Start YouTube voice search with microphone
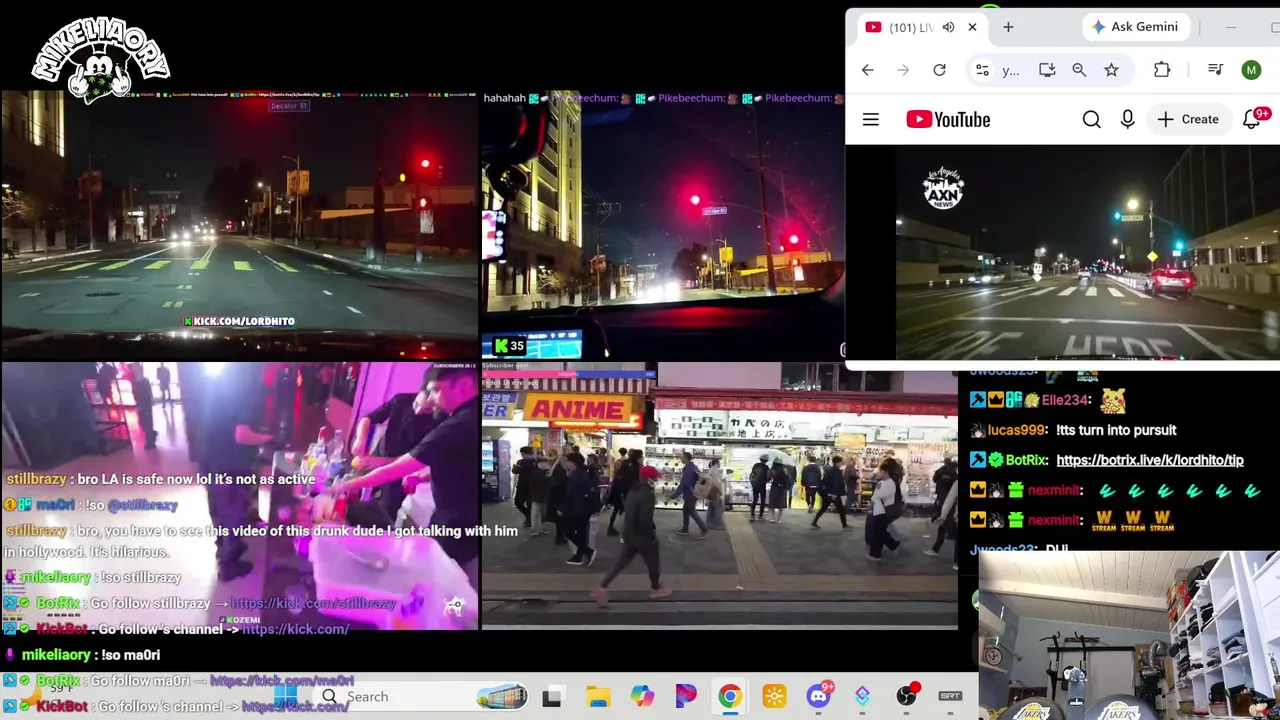1280x720 pixels. click(x=1128, y=119)
